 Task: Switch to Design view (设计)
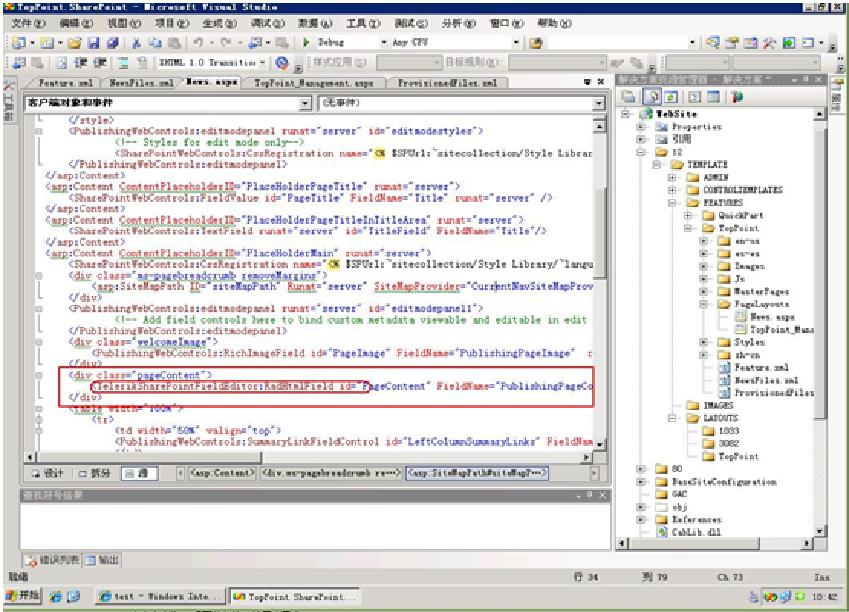click(x=47, y=472)
